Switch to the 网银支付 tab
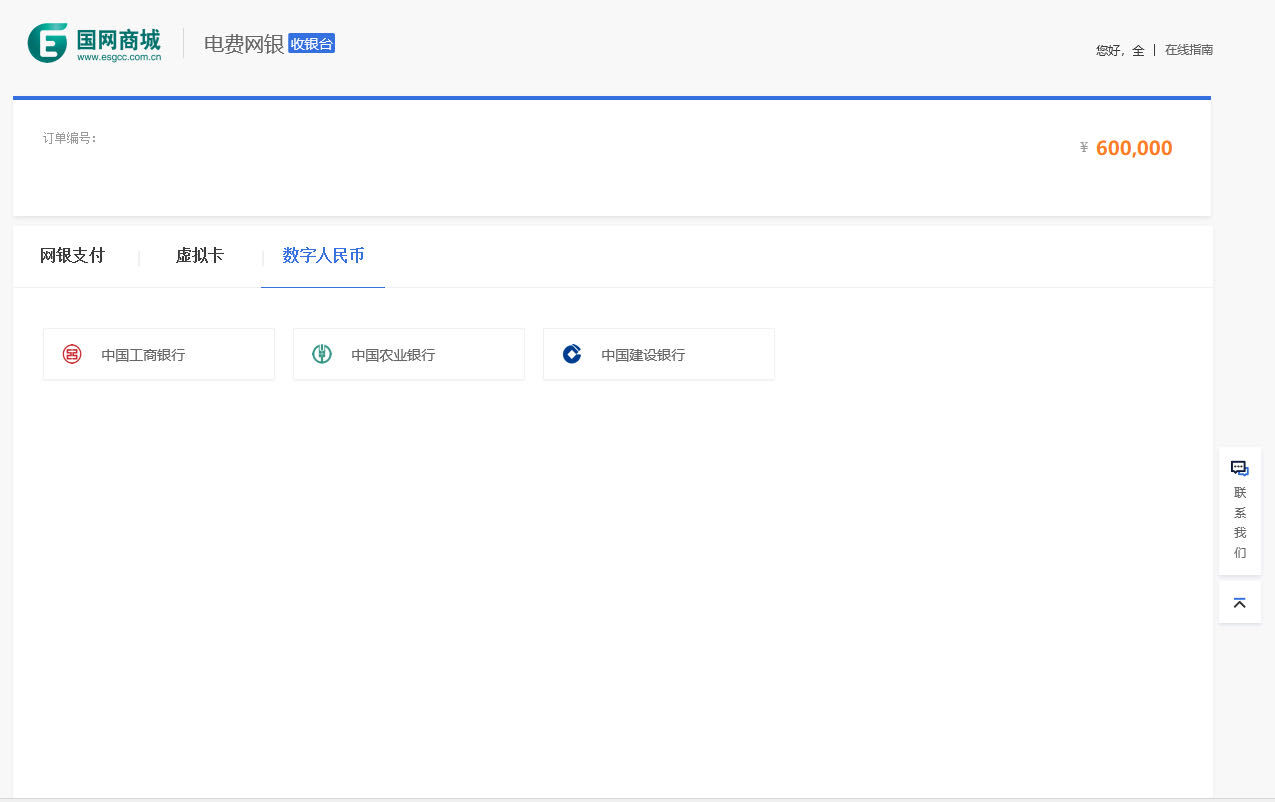1275x802 pixels. 72,256
